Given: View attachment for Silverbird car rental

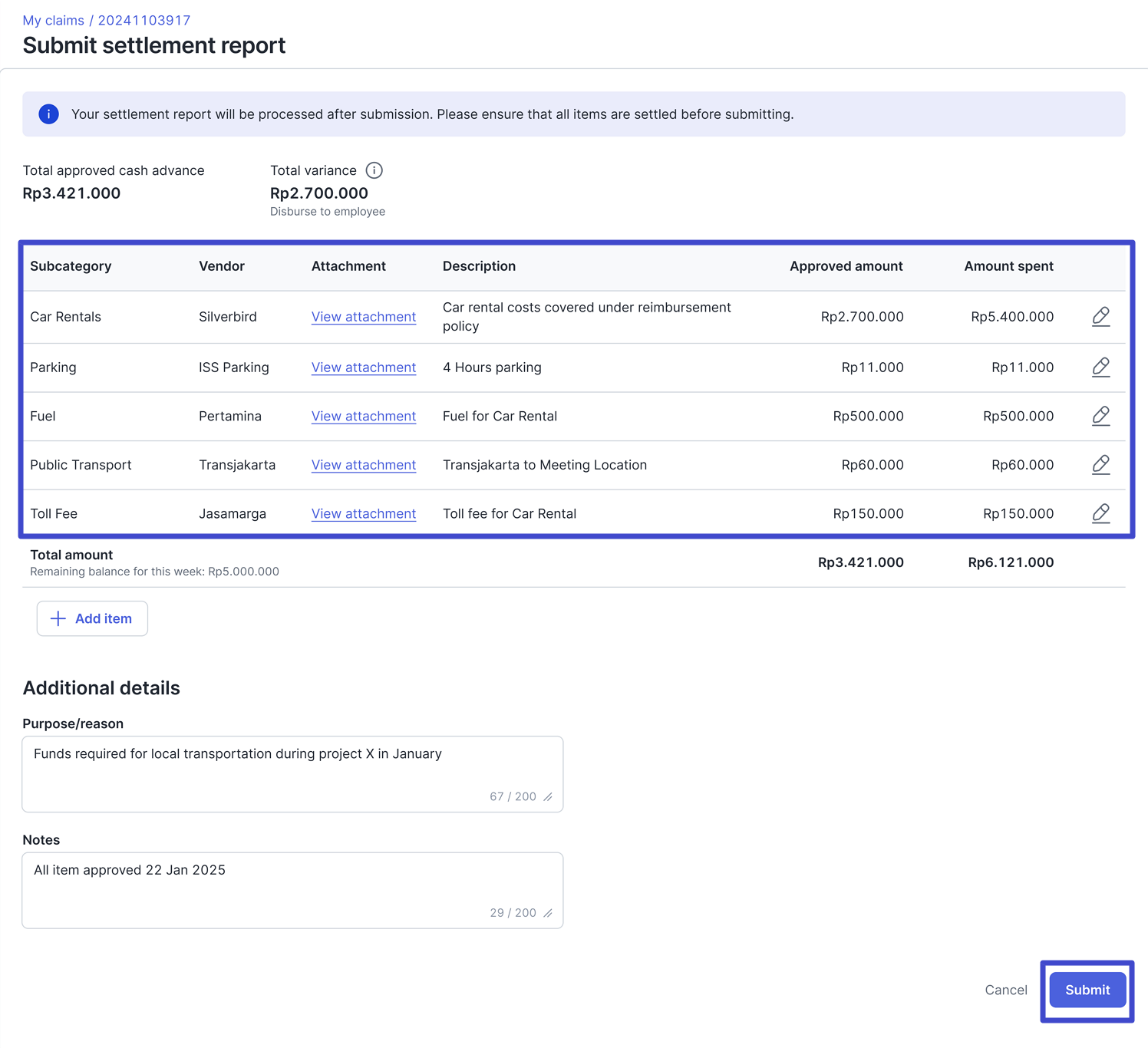Looking at the screenshot, I should coord(363,317).
